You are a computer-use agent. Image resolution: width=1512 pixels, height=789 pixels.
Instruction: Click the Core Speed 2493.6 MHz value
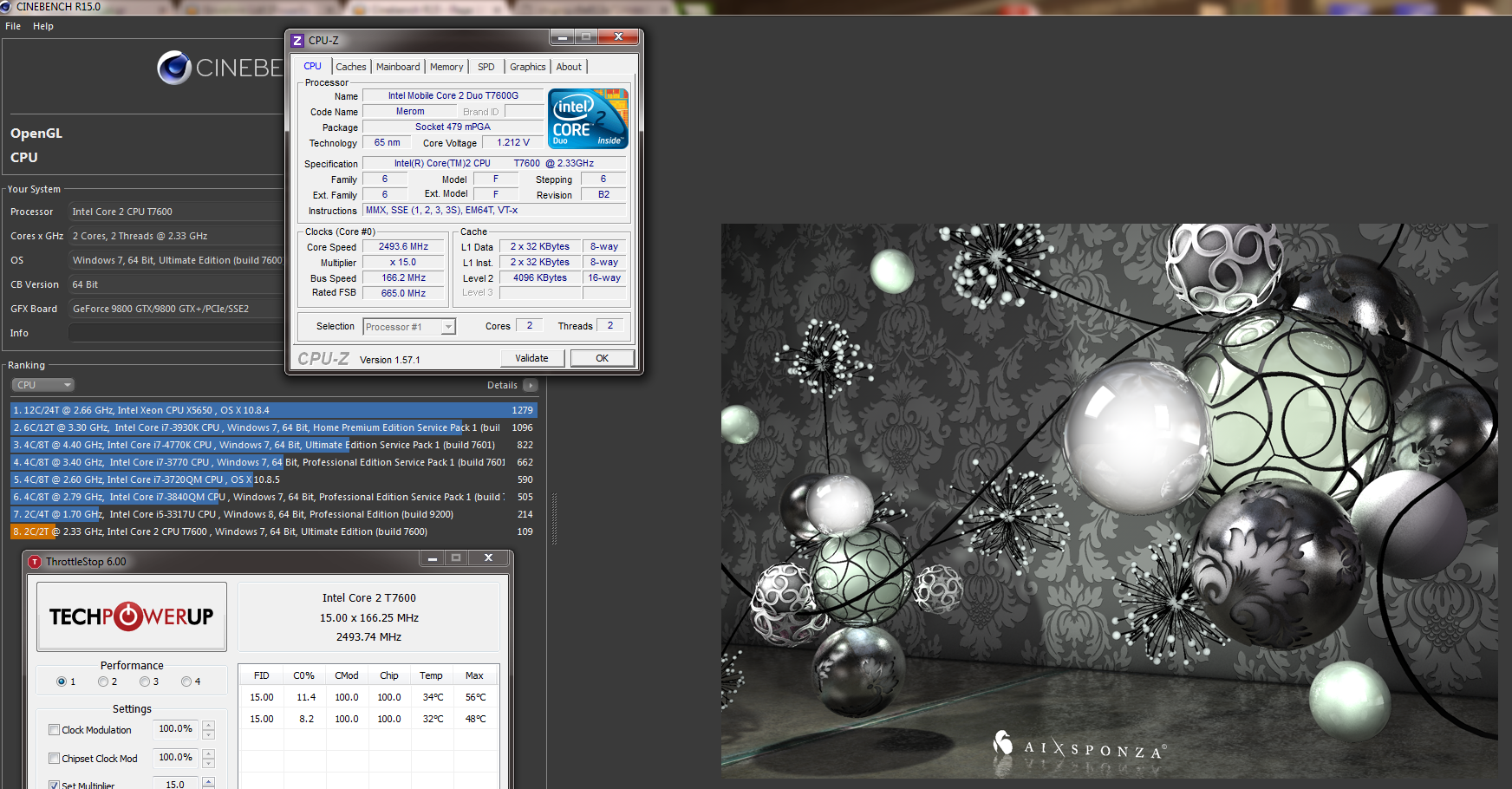(x=403, y=247)
